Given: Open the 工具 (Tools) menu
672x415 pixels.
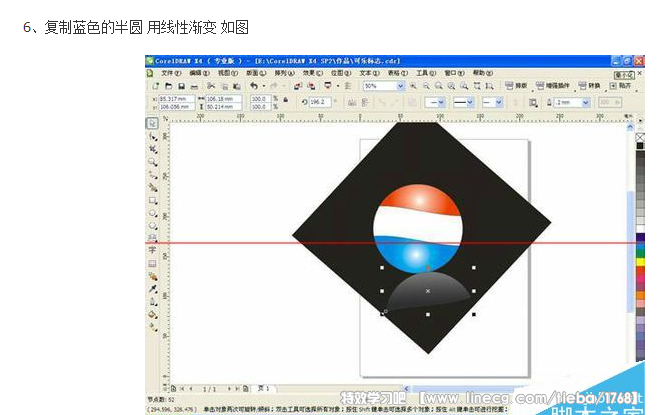Looking at the screenshot, I should [426, 73].
